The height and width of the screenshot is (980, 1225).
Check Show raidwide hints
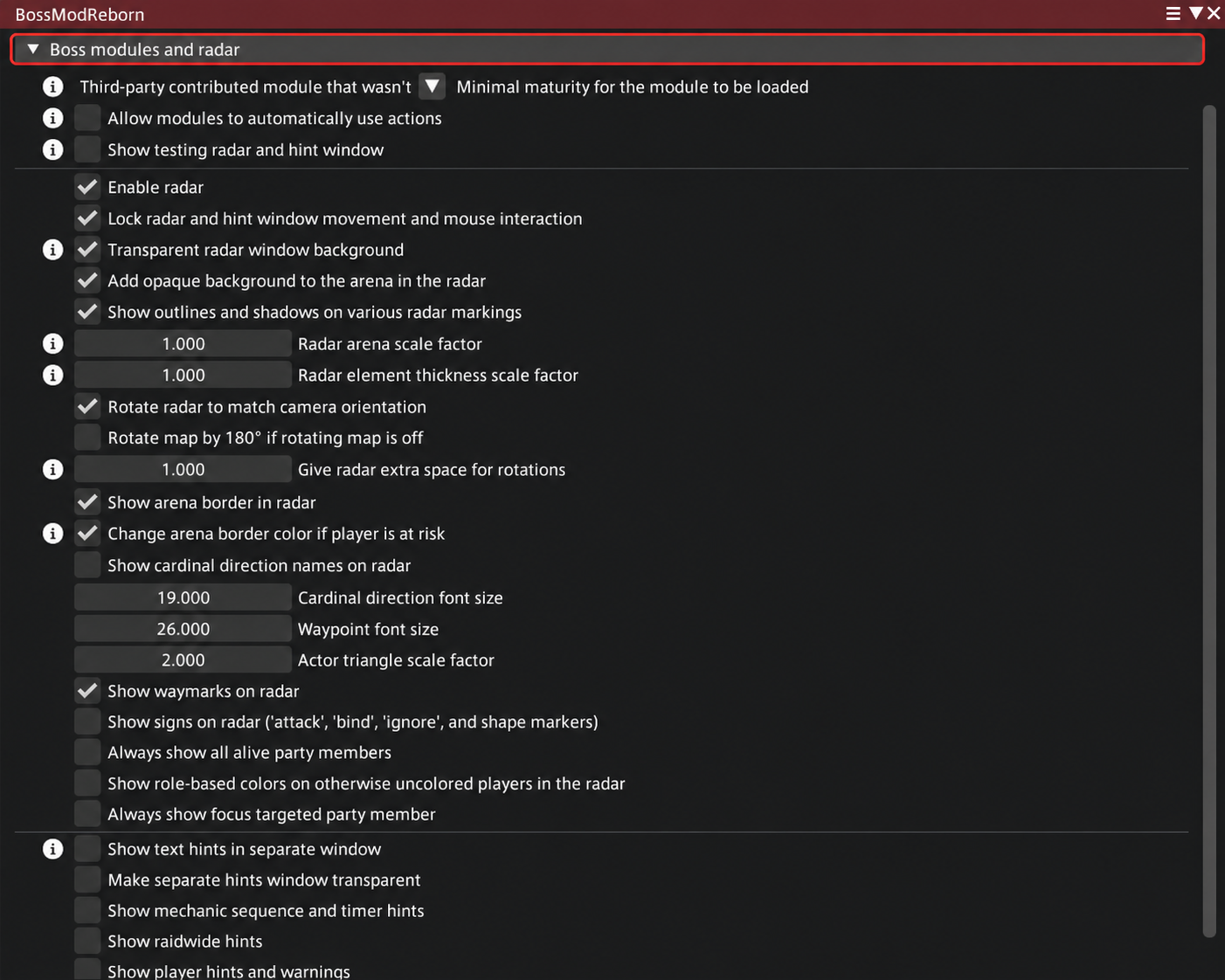pos(87,941)
